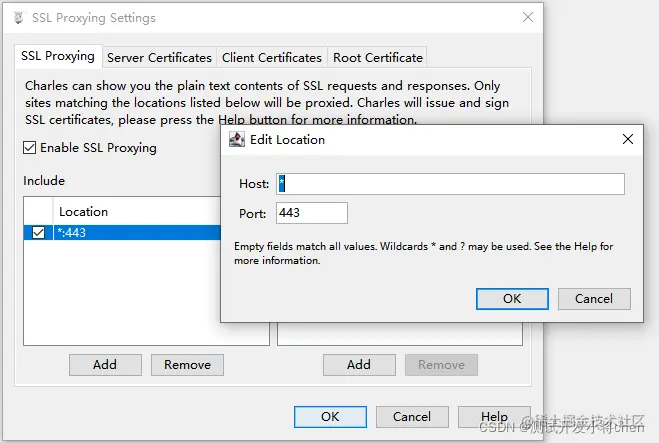Close the Edit Location dialog
Image resolution: width=659 pixels, height=443 pixels.
[627, 139]
